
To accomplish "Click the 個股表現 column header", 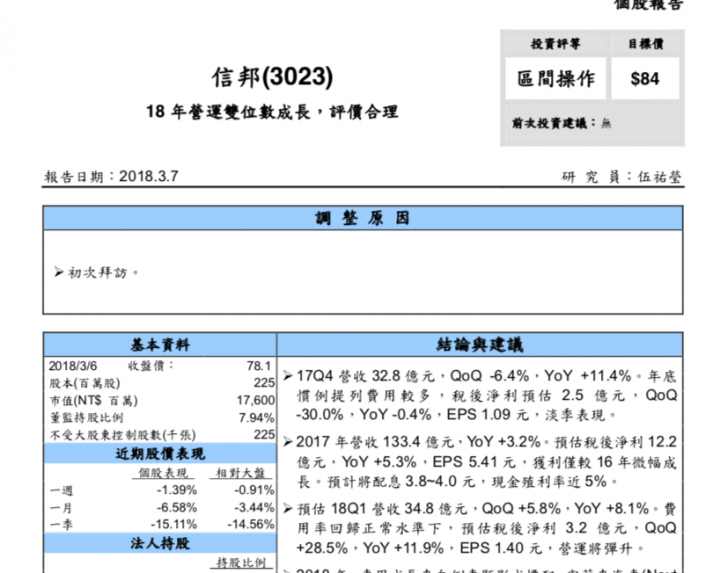I will (163, 473).
